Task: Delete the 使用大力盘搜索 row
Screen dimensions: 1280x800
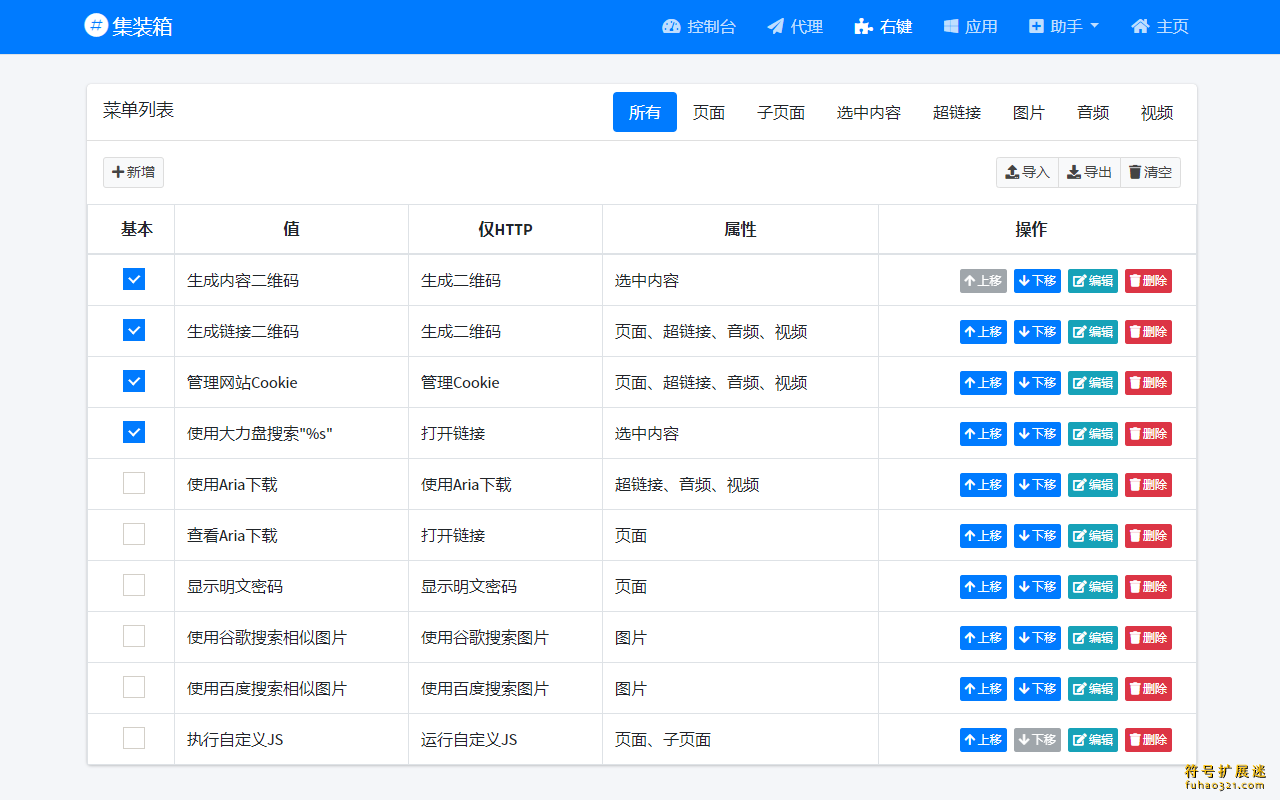Action: [x=1148, y=434]
